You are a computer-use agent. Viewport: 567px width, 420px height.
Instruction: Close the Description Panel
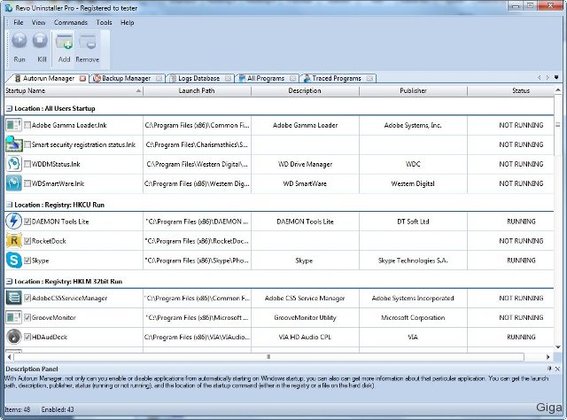pos(557,369)
